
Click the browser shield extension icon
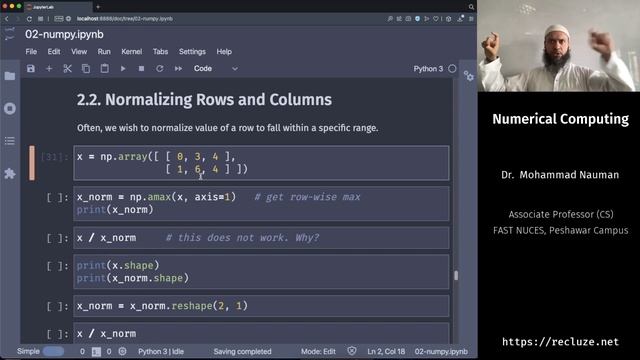click(417, 19)
